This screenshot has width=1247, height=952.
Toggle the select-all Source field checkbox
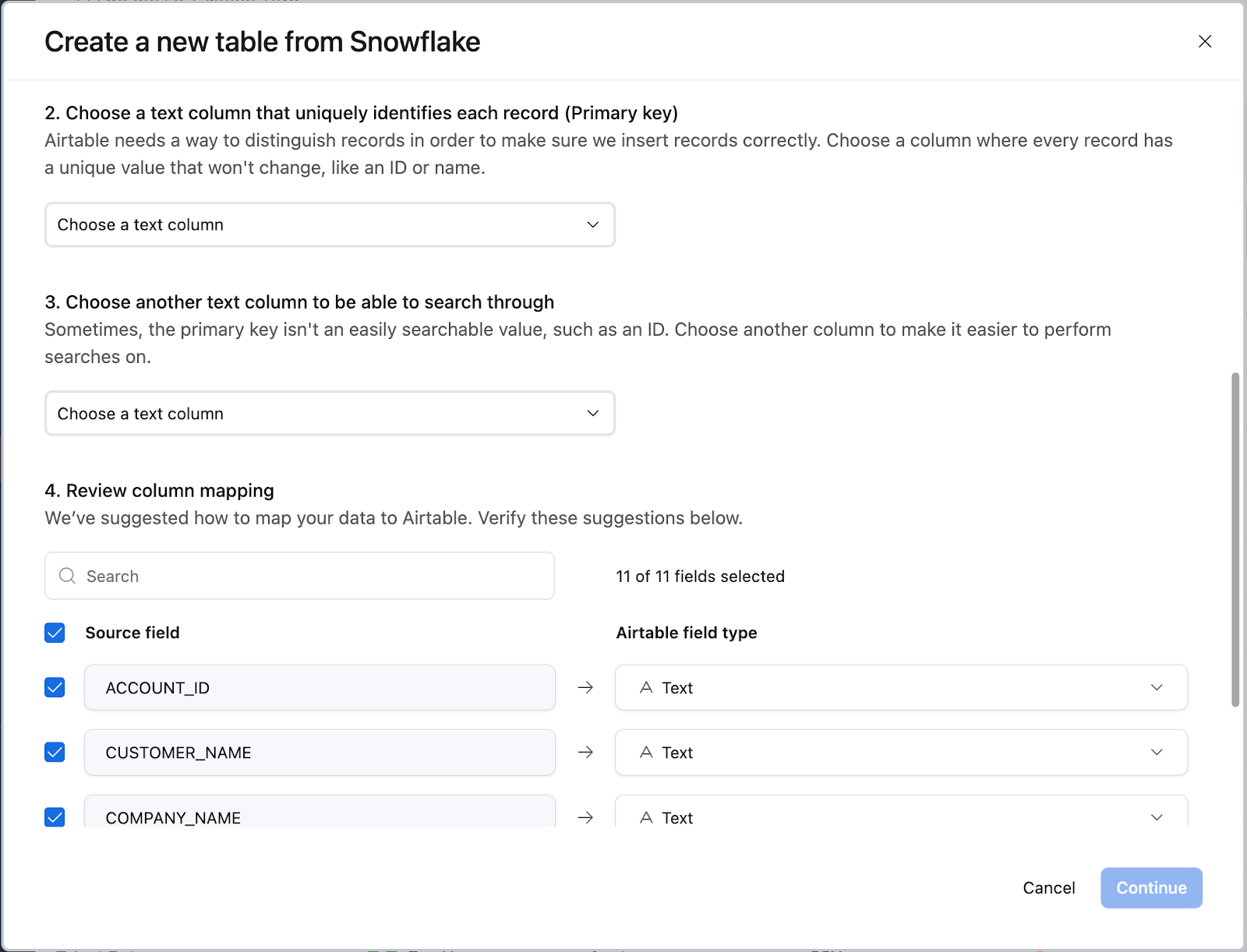pos(55,633)
